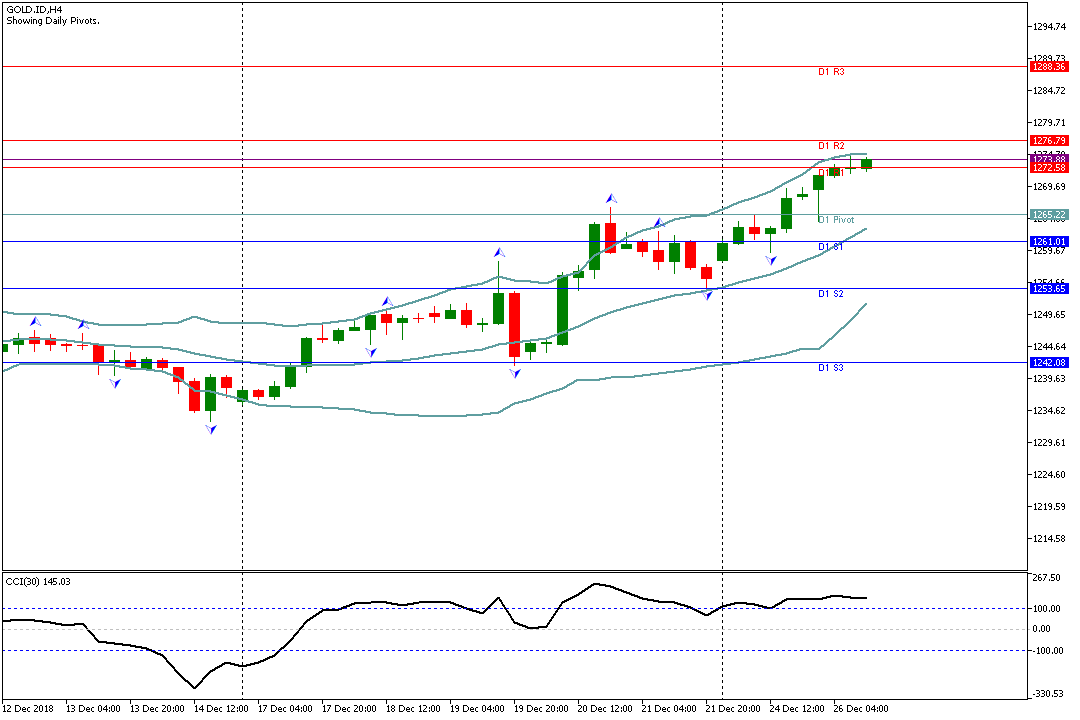The height and width of the screenshot is (720, 1080).
Task: Click the 1294.74 price axis value
Action: [x=1050, y=27]
